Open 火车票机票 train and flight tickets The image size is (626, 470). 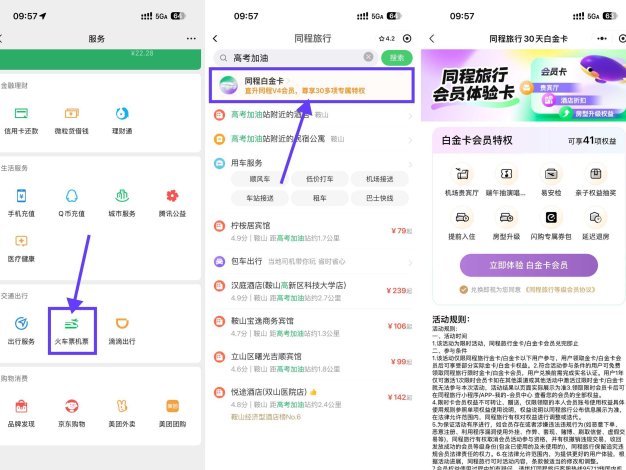coord(71,331)
